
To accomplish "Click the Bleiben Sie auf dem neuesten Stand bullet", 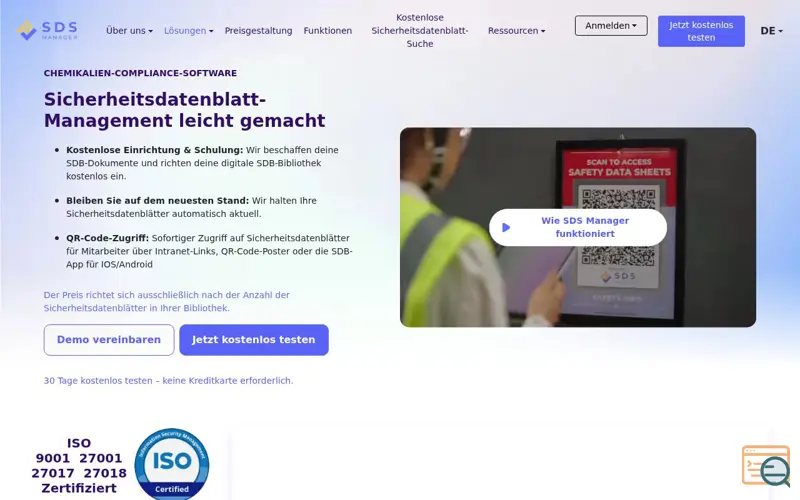I will (191, 207).
